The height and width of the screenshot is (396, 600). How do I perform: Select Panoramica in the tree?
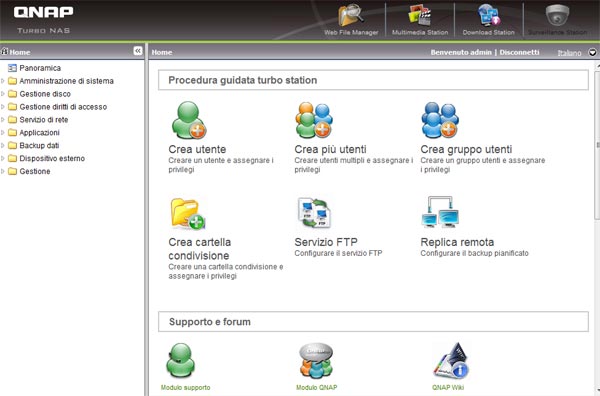click(40, 68)
